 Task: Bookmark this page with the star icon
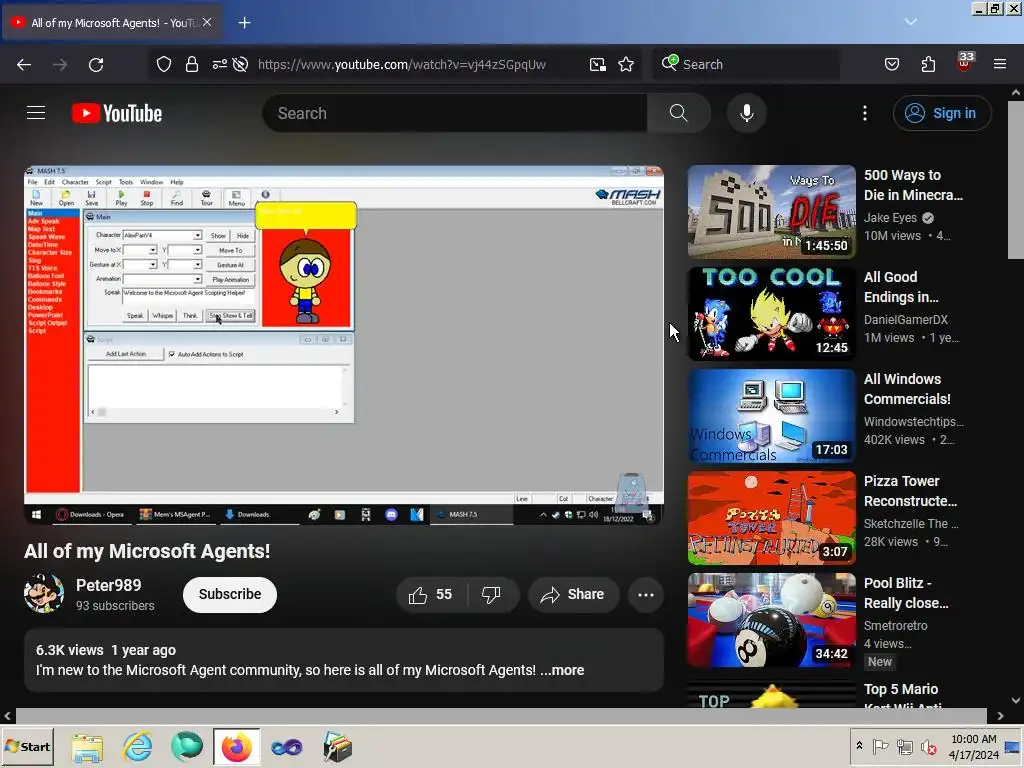[x=626, y=64]
